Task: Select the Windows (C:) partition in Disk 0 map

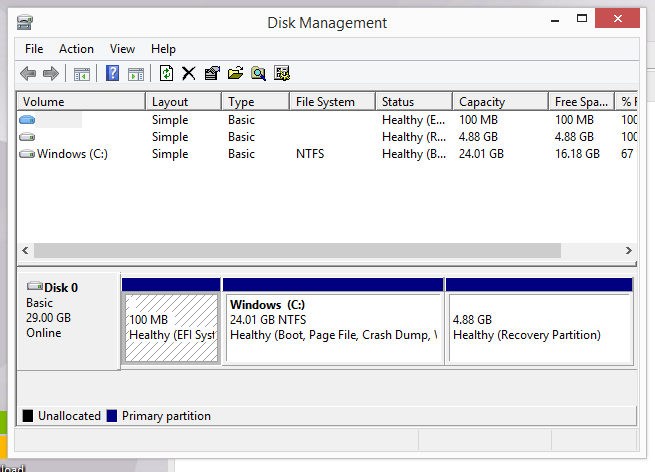Action: (332, 327)
